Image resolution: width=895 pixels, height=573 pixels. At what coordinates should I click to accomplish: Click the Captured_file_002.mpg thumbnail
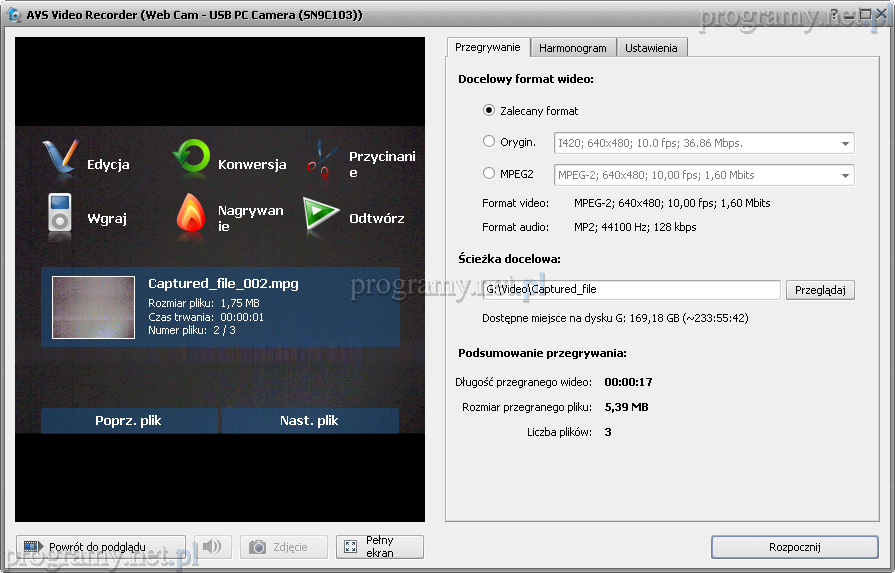[93, 307]
